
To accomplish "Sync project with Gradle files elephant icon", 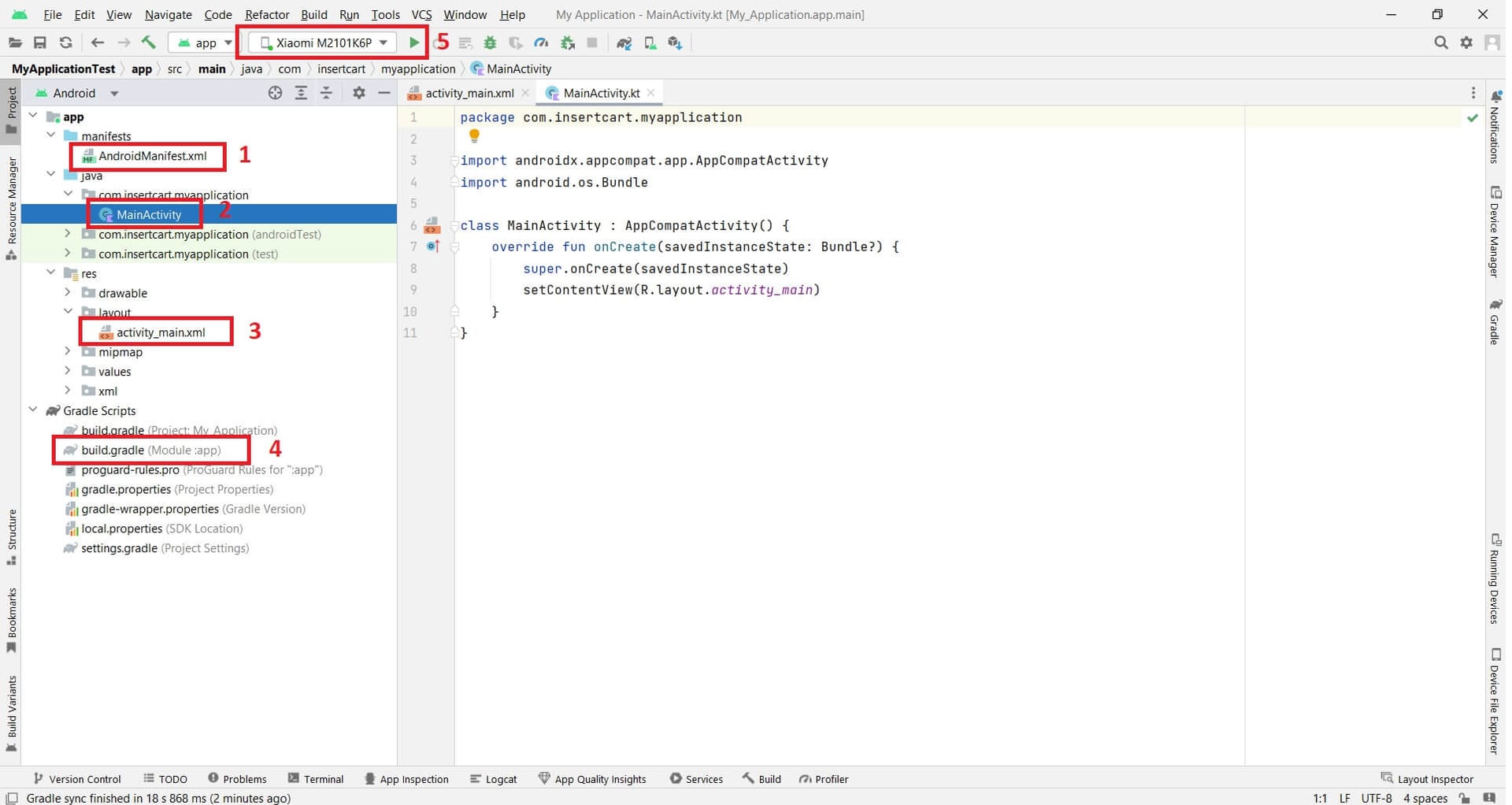I will click(x=624, y=43).
